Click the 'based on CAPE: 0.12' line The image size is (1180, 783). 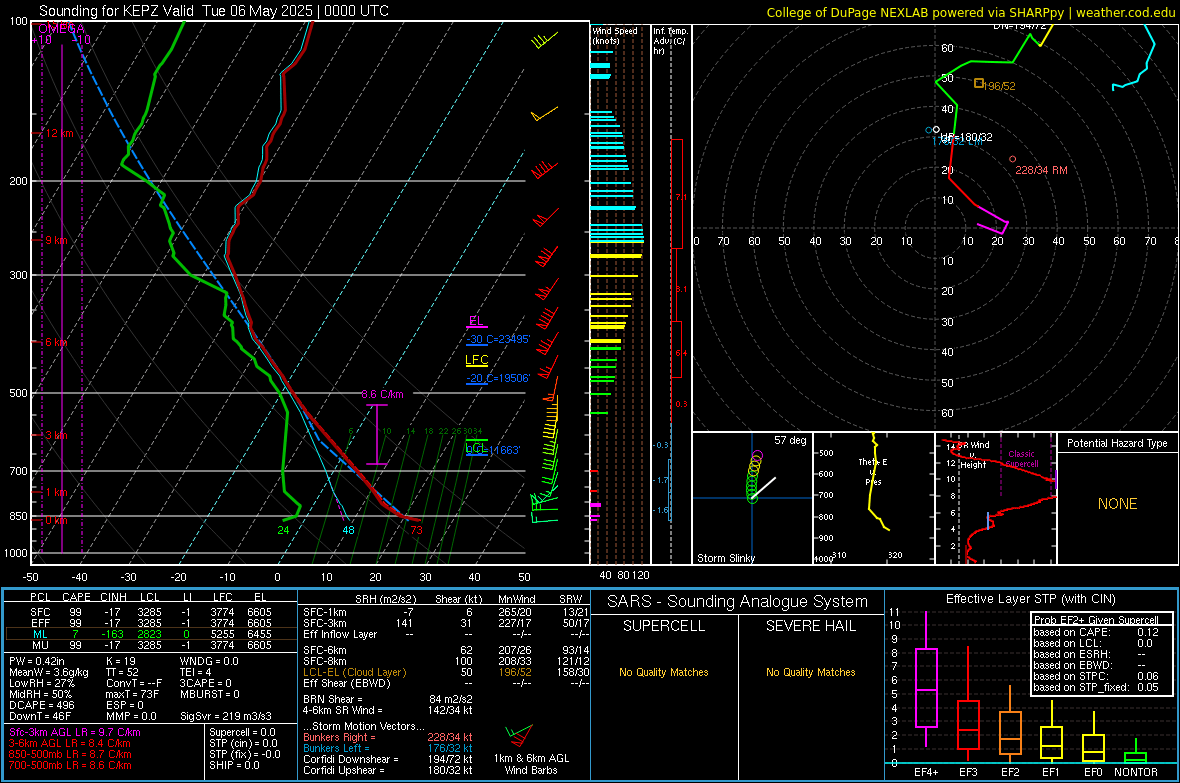[1096, 632]
